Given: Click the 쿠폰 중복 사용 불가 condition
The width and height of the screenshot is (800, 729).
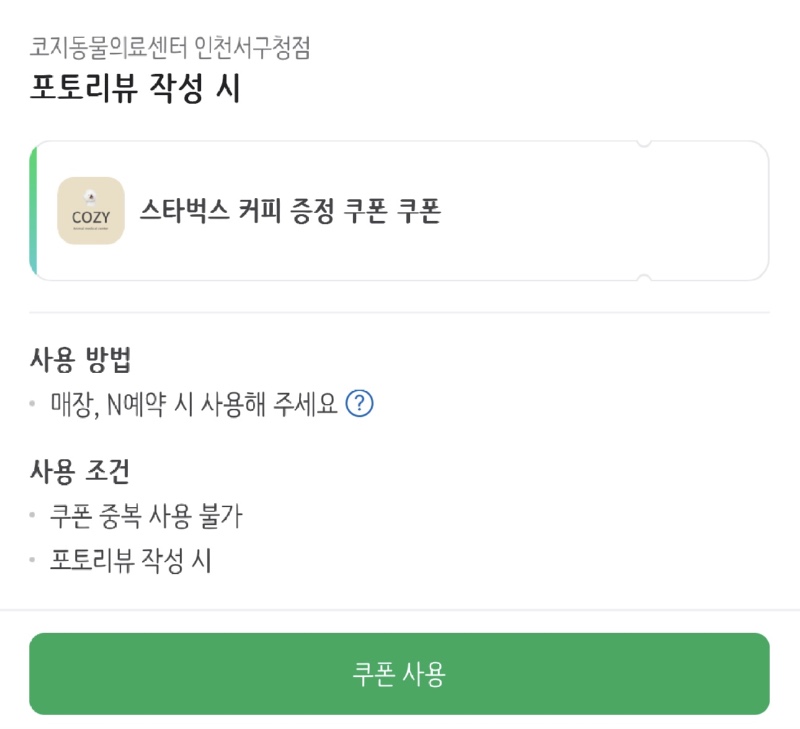Looking at the screenshot, I should (x=146, y=516).
